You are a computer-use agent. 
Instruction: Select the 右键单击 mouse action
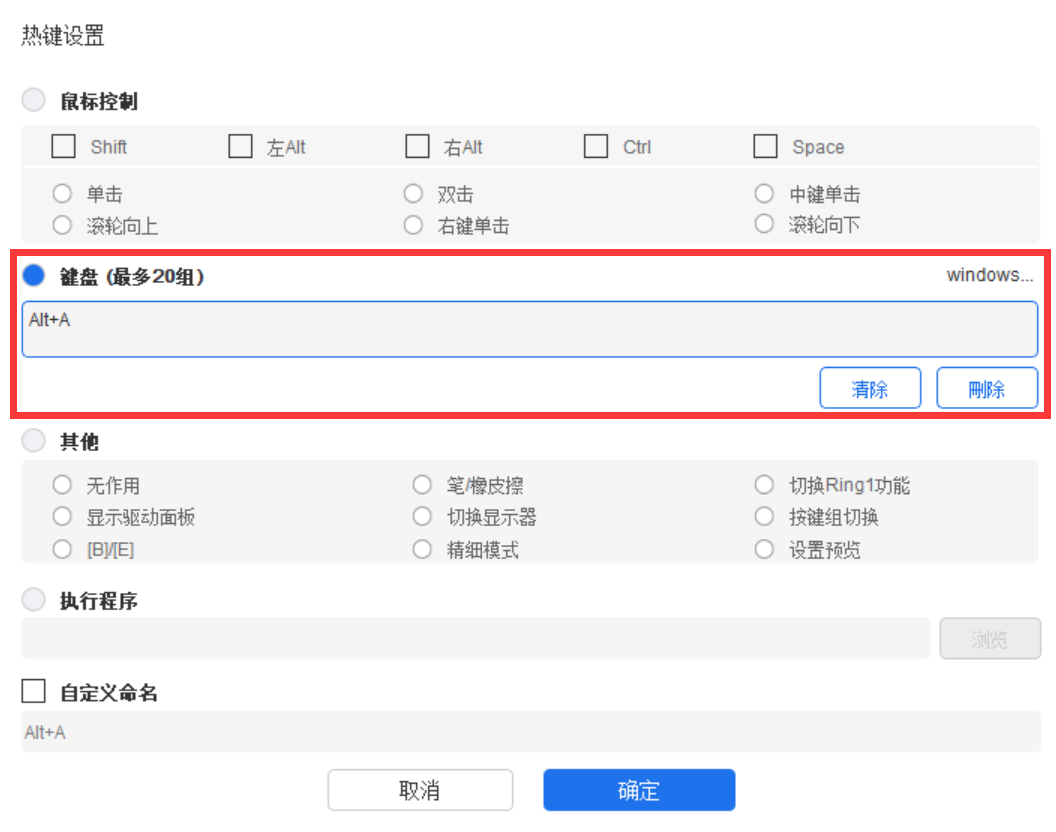[413, 225]
